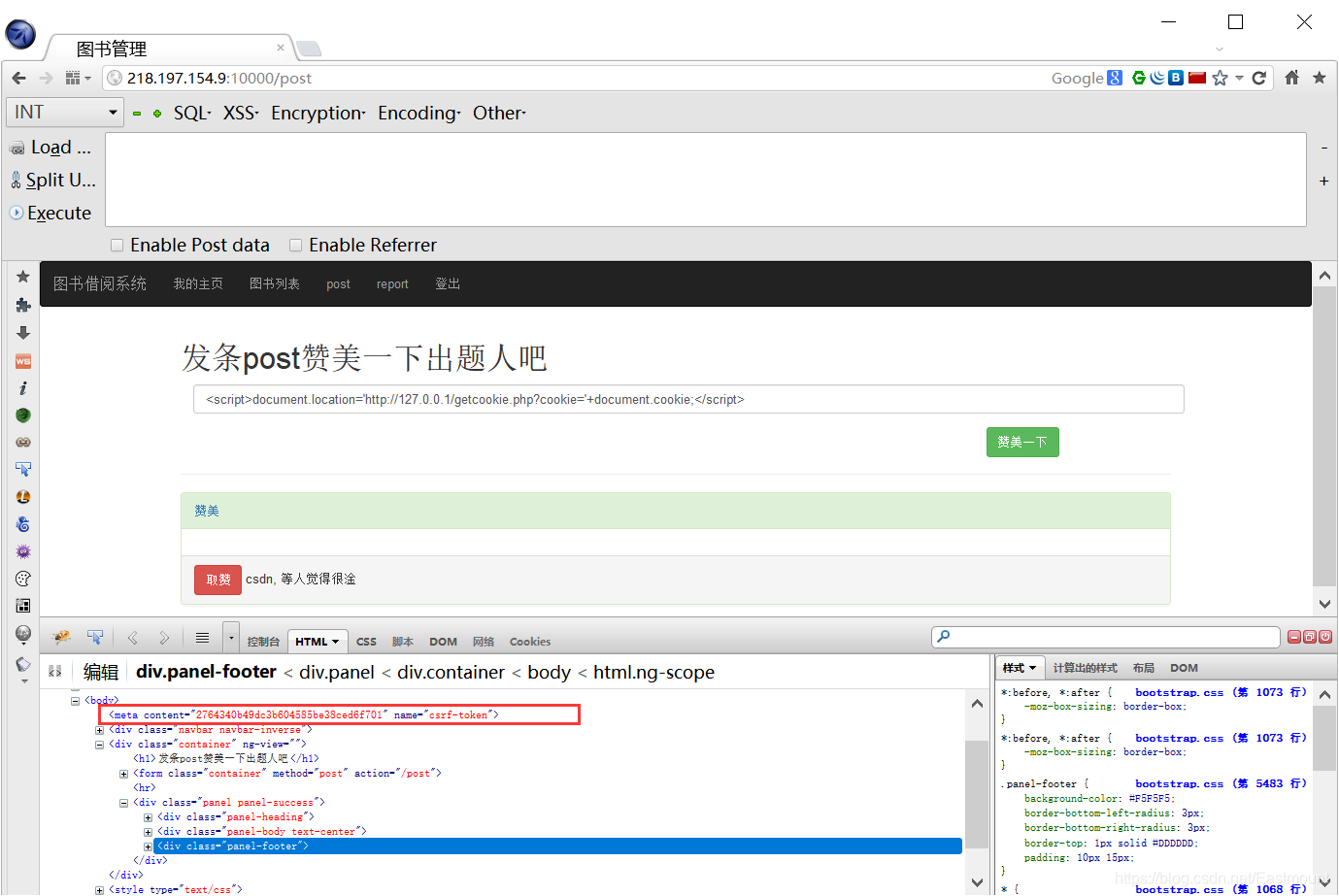The height and width of the screenshot is (896, 1339).
Task: Open the SQL menu in HackBar
Action: click(191, 114)
